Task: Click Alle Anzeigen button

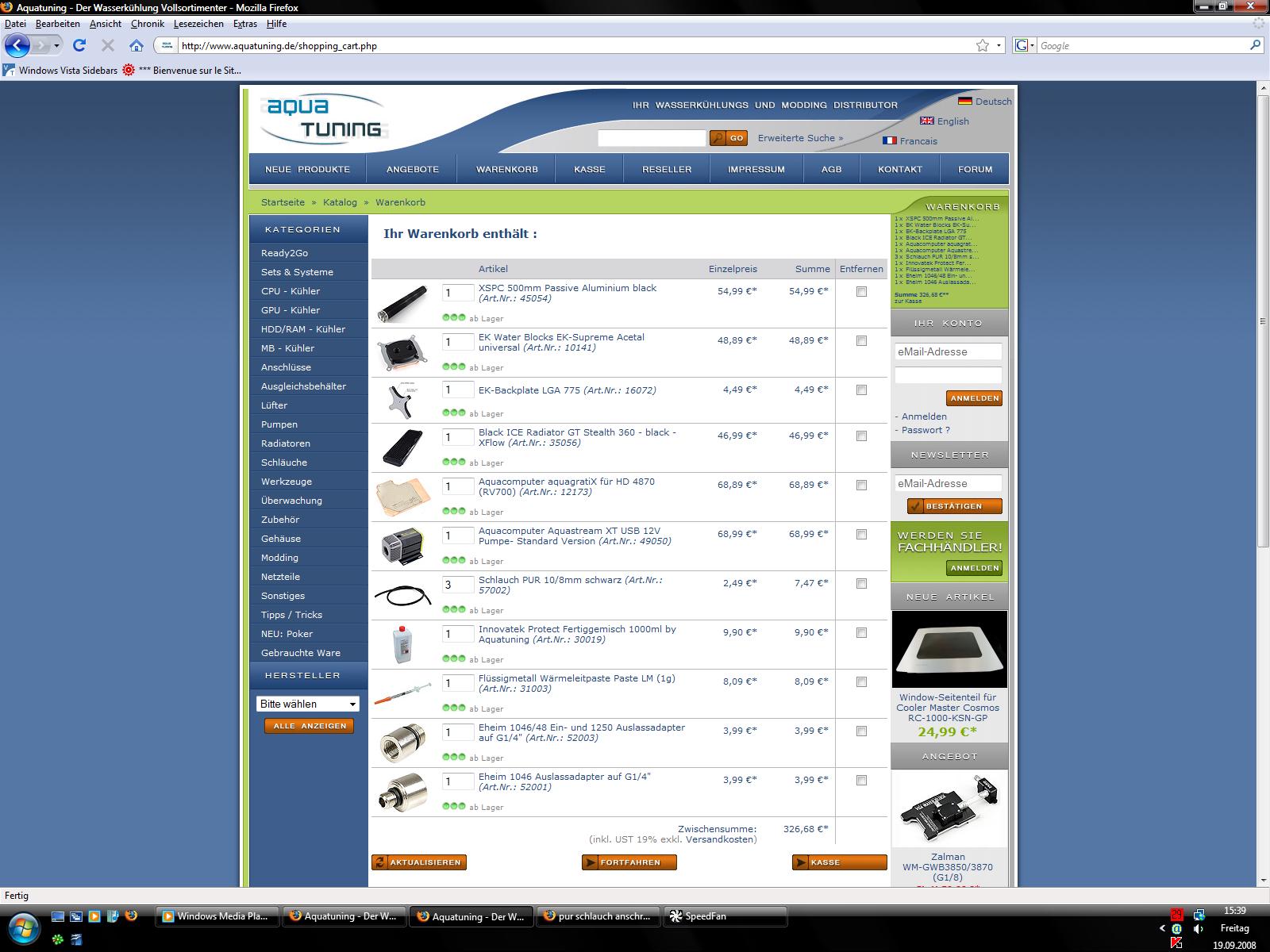Action: tap(310, 726)
